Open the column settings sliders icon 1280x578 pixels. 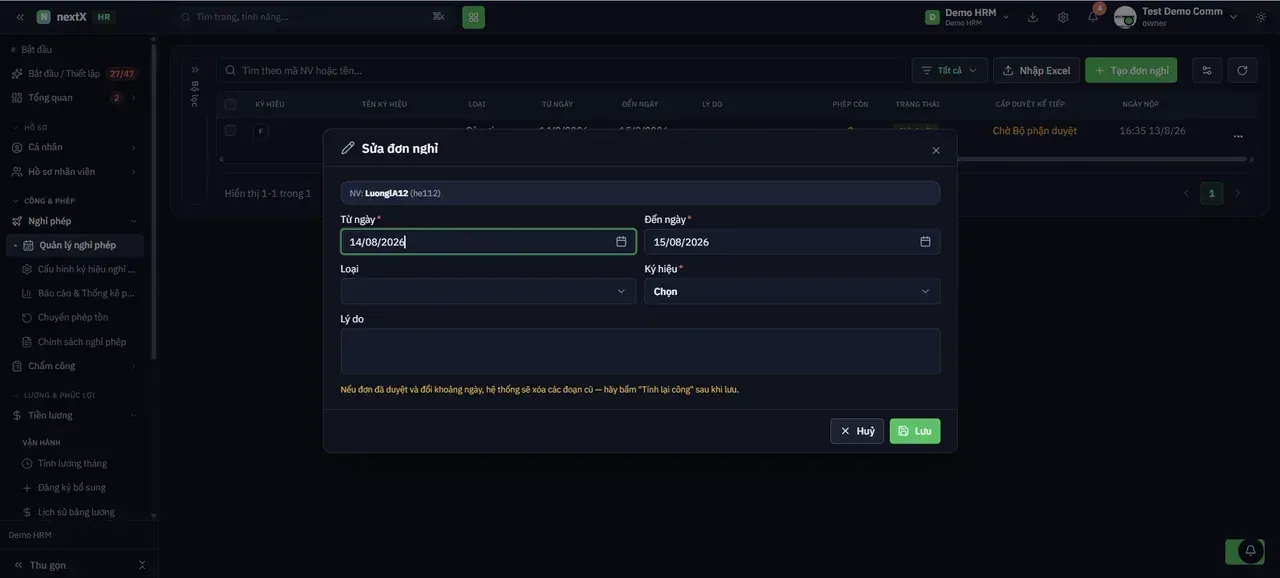(x=1207, y=70)
